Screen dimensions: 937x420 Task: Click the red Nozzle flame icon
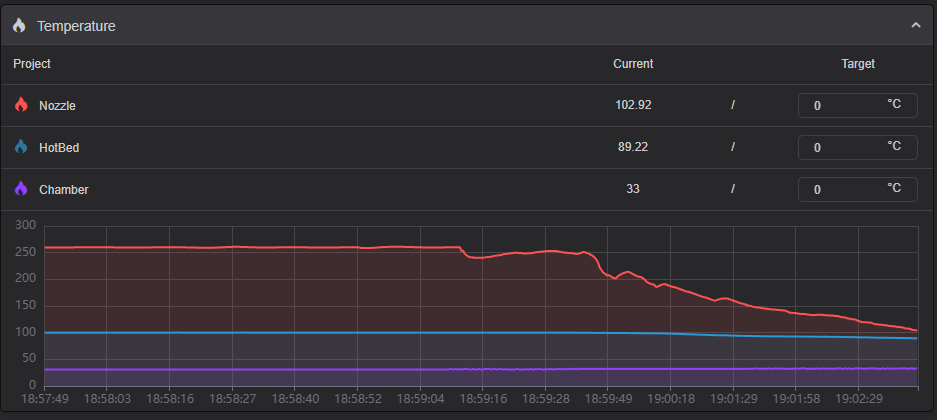(x=21, y=105)
